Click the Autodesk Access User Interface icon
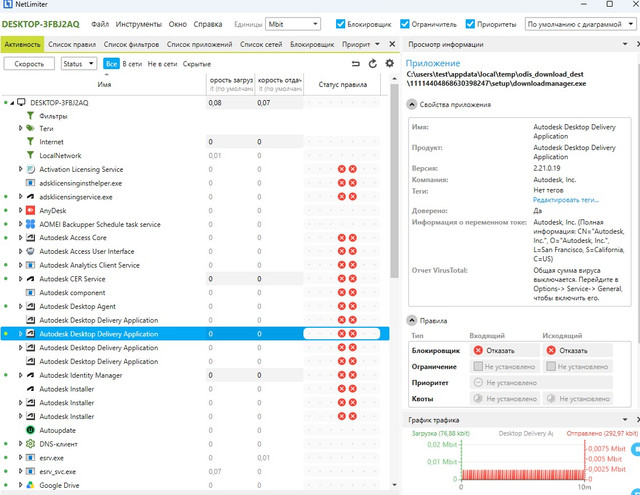The height and width of the screenshot is (495, 640). coord(30,251)
